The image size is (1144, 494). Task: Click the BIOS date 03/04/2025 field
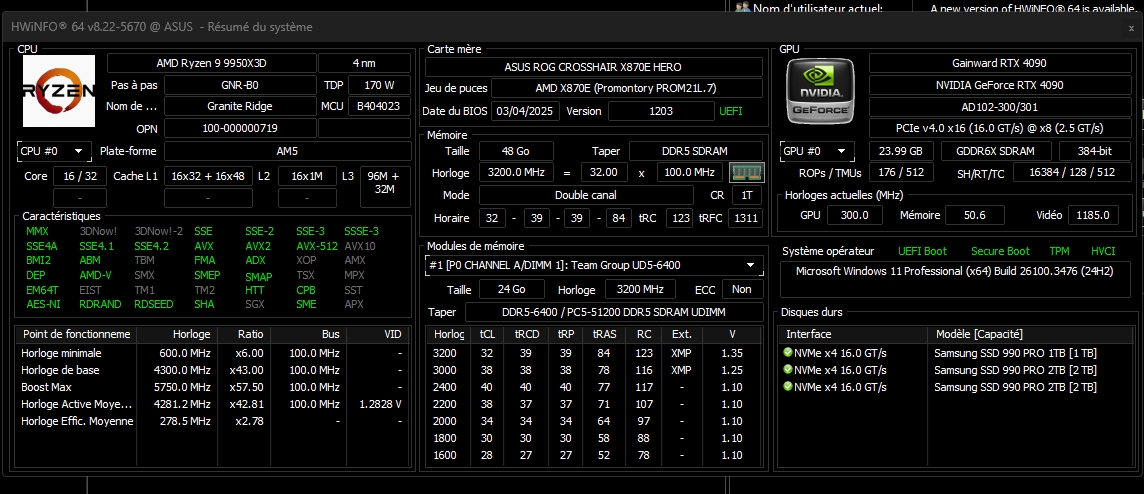pos(525,111)
